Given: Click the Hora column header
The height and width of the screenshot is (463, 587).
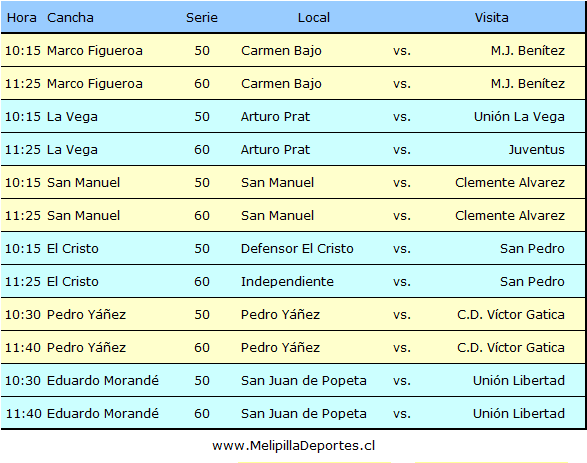Looking at the screenshot, I should 22,18.
